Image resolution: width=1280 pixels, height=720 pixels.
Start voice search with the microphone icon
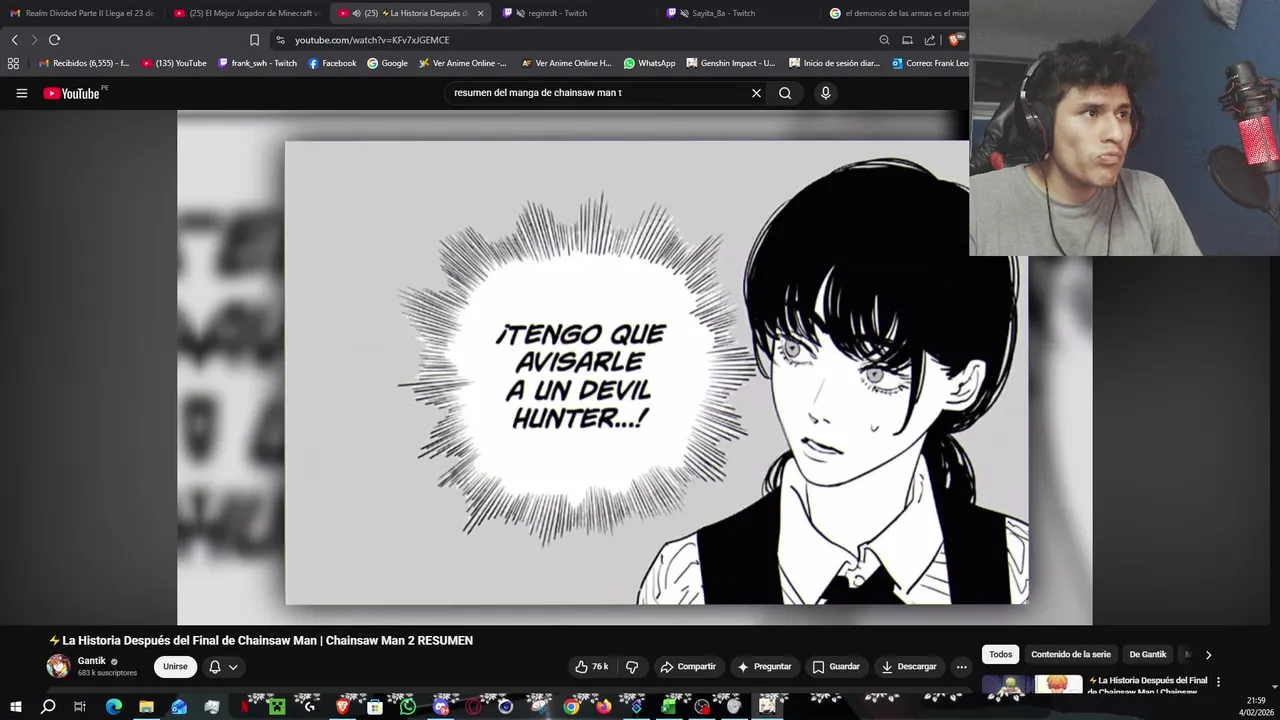[825, 93]
